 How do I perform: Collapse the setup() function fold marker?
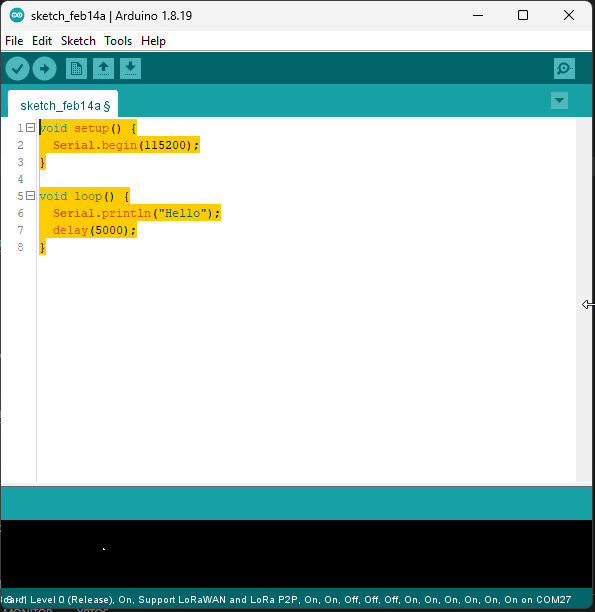(x=30, y=128)
